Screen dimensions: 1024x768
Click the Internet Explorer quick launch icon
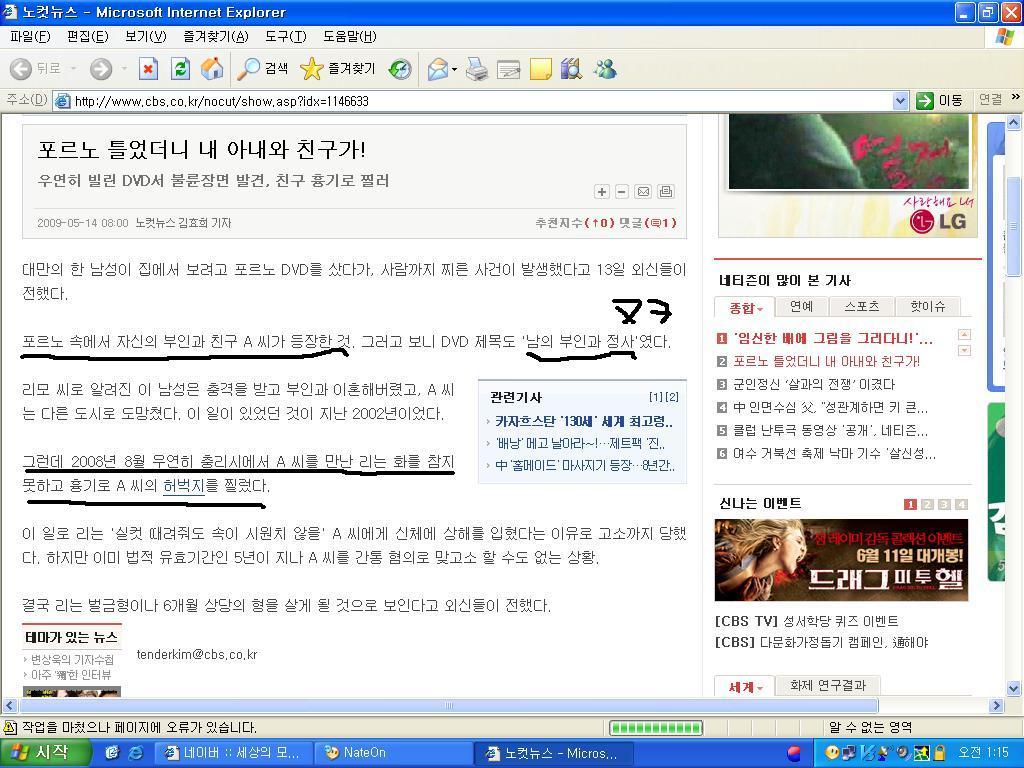135,752
